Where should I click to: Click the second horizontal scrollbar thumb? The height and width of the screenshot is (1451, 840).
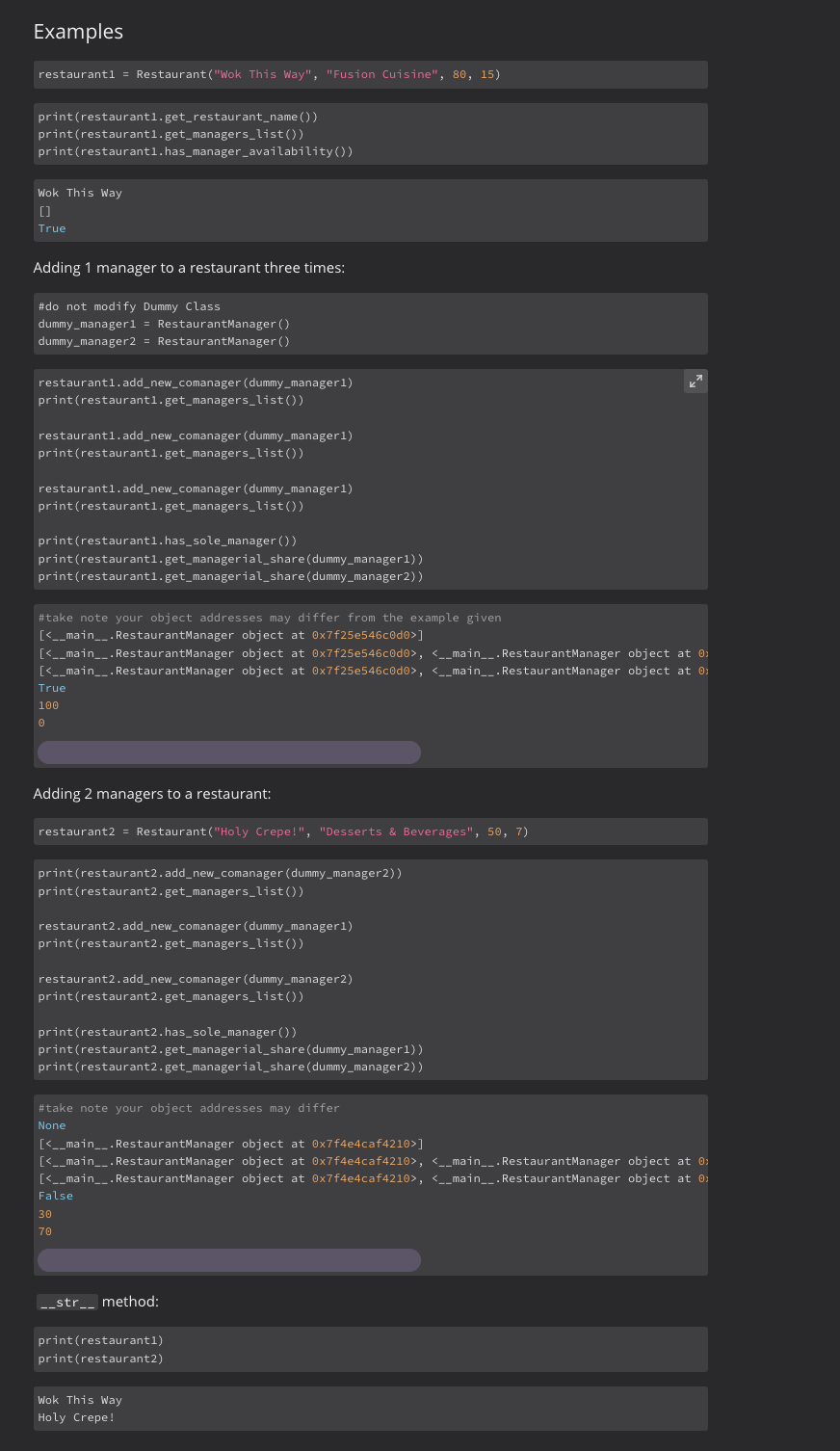[x=228, y=1260]
